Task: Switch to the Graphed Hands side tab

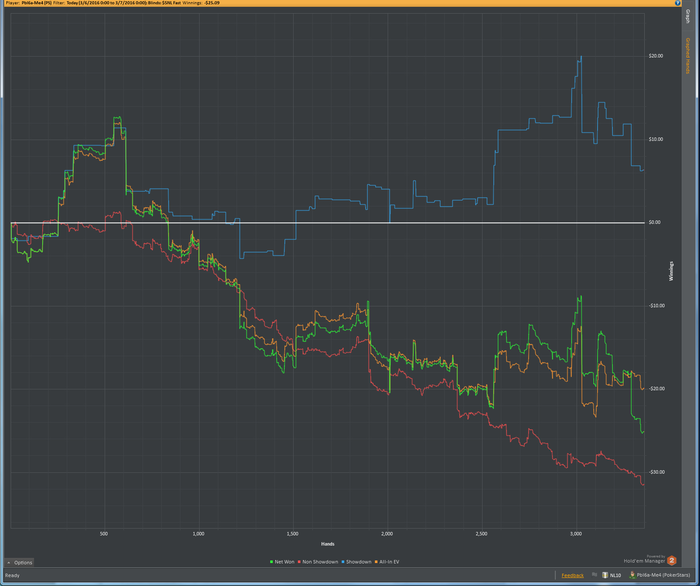Action: tap(688, 56)
